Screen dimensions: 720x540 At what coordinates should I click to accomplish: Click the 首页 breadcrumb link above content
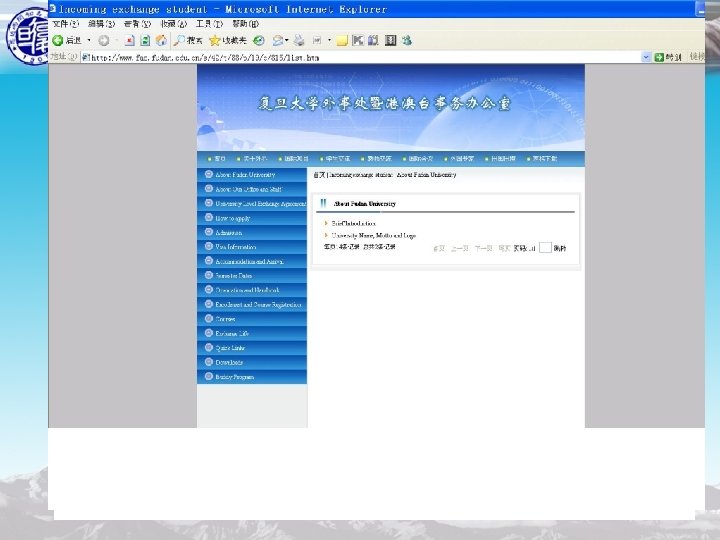[x=319, y=175]
